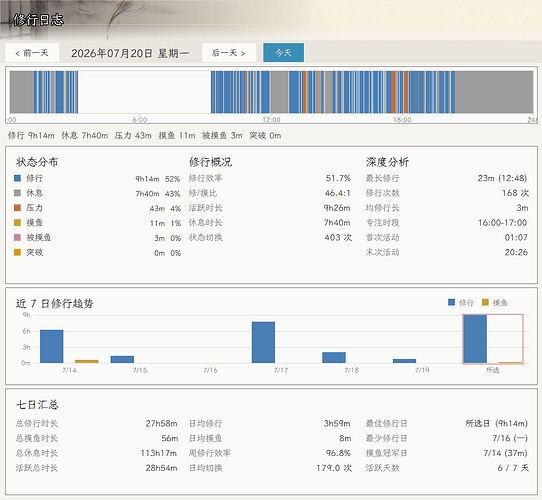The image size is (542, 500).
Task: Click the 最佳修行日 value 所选日 (9h14m)
Action: tap(497, 424)
